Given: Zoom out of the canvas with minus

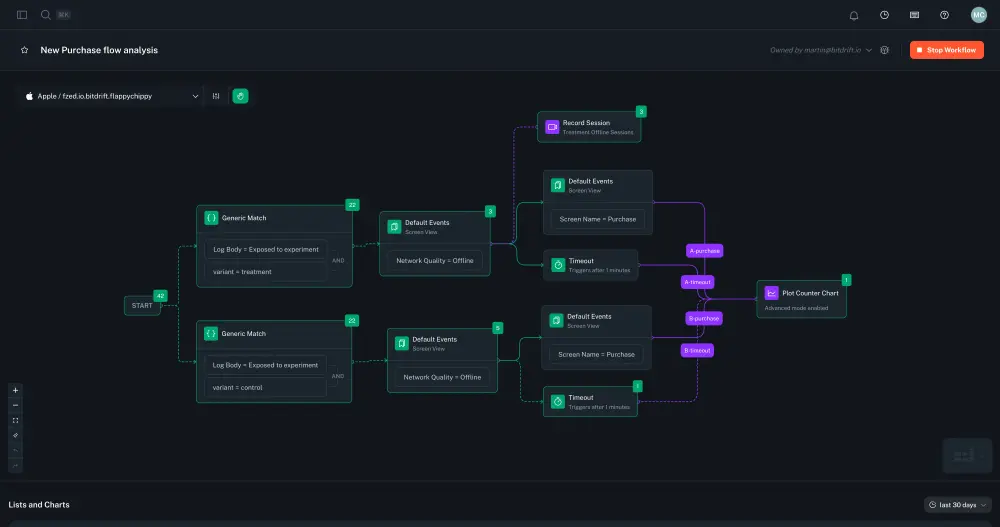Looking at the screenshot, I should coord(15,405).
